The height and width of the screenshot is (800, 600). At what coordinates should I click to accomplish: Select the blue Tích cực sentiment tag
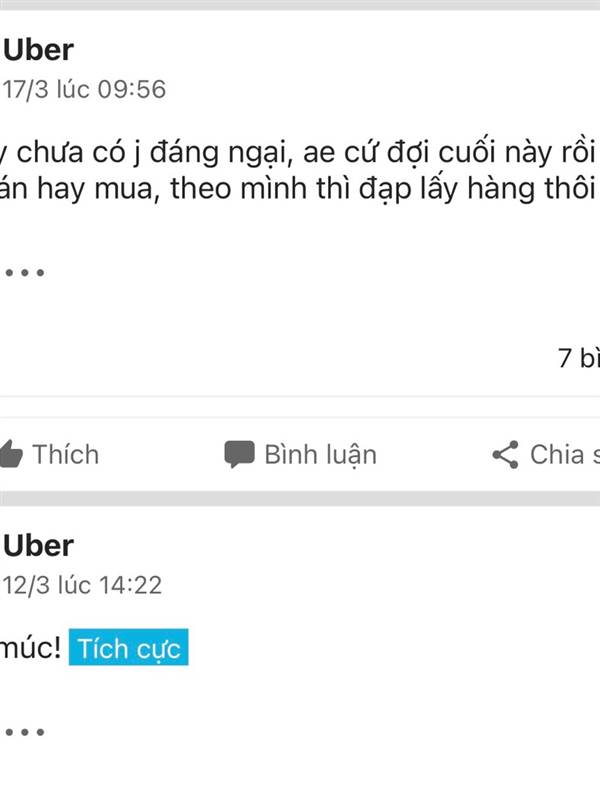coord(128,649)
